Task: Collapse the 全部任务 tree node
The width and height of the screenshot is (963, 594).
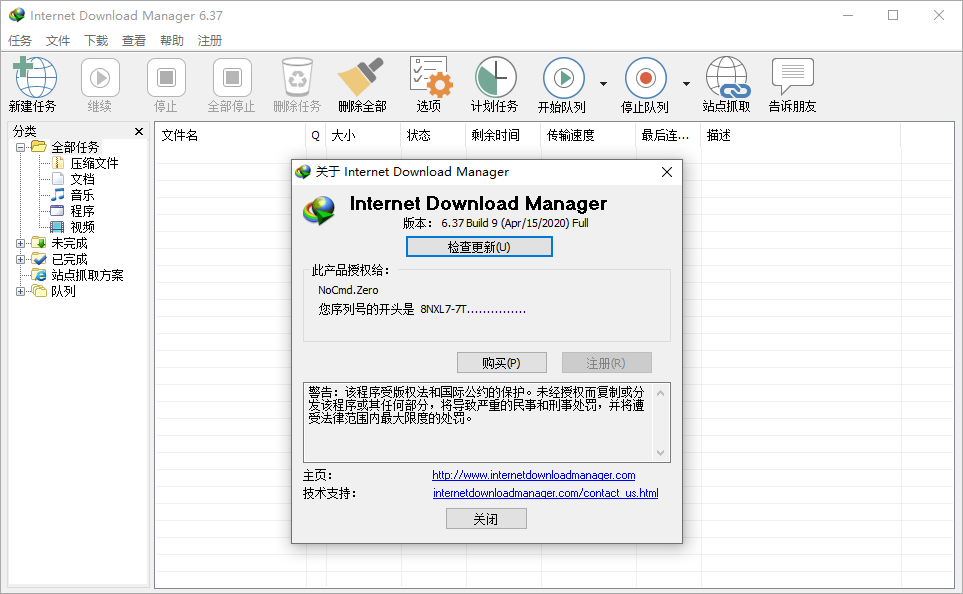Action: tap(20, 147)
